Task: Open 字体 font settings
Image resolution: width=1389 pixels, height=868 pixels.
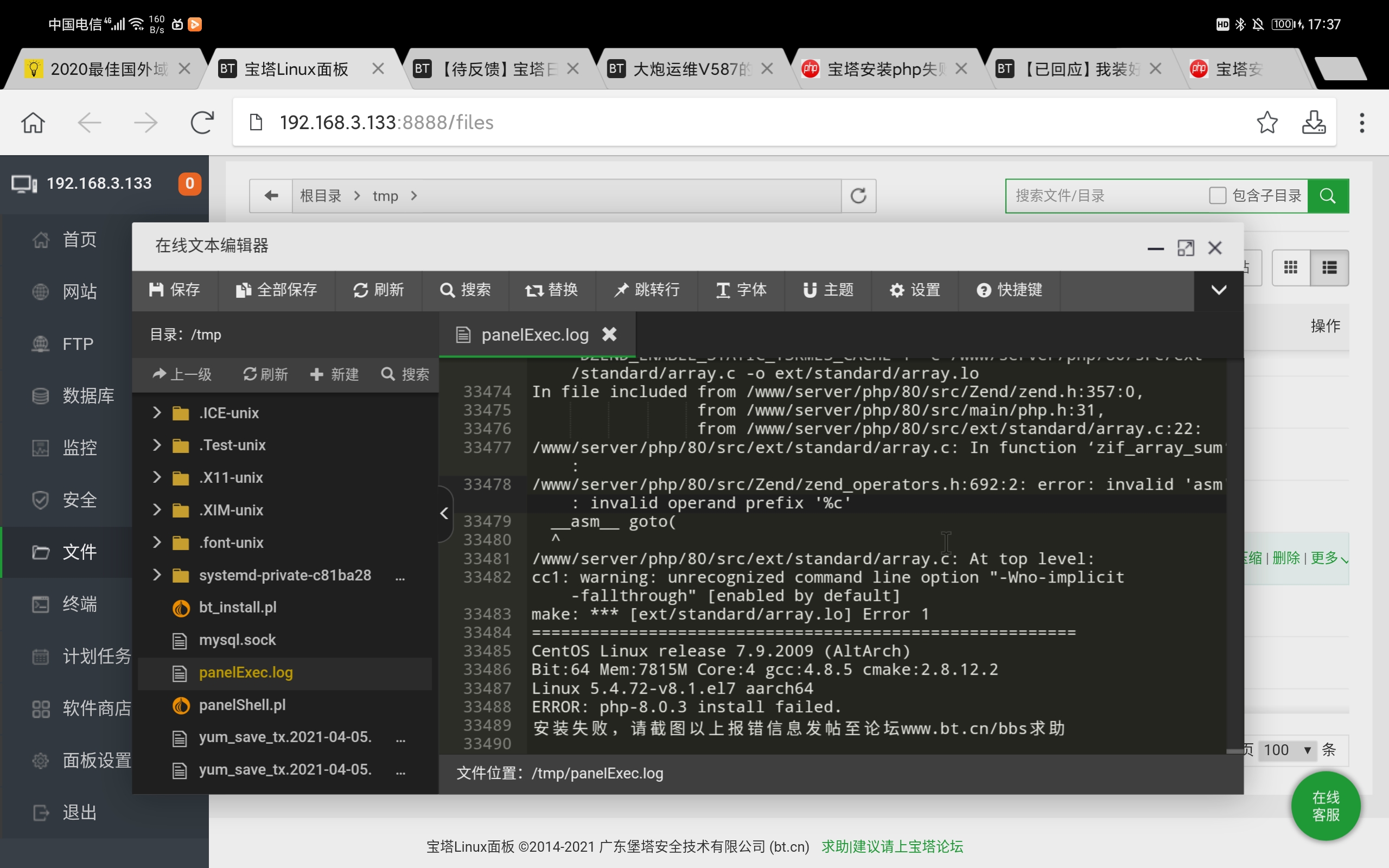Action: pyautogui.click(x=741, y=290)
